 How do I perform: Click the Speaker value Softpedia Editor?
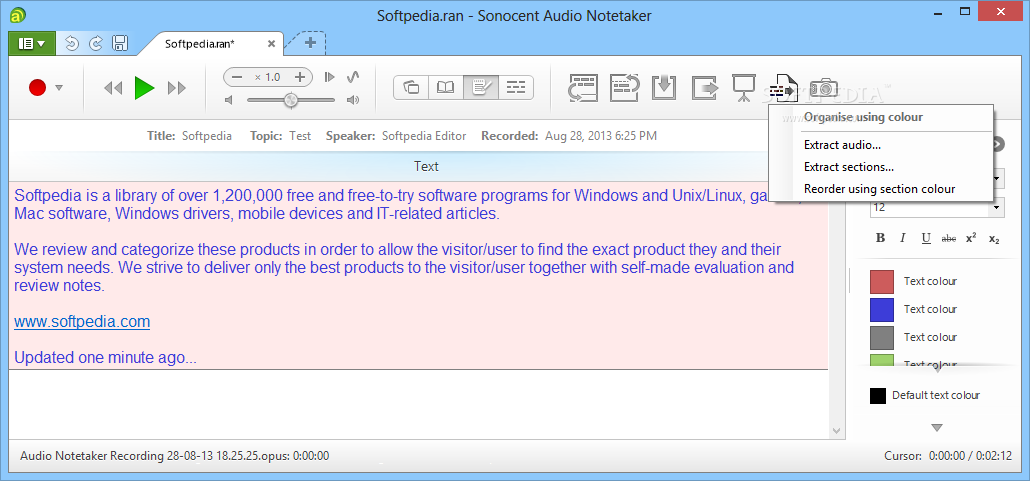coord(424,136)
